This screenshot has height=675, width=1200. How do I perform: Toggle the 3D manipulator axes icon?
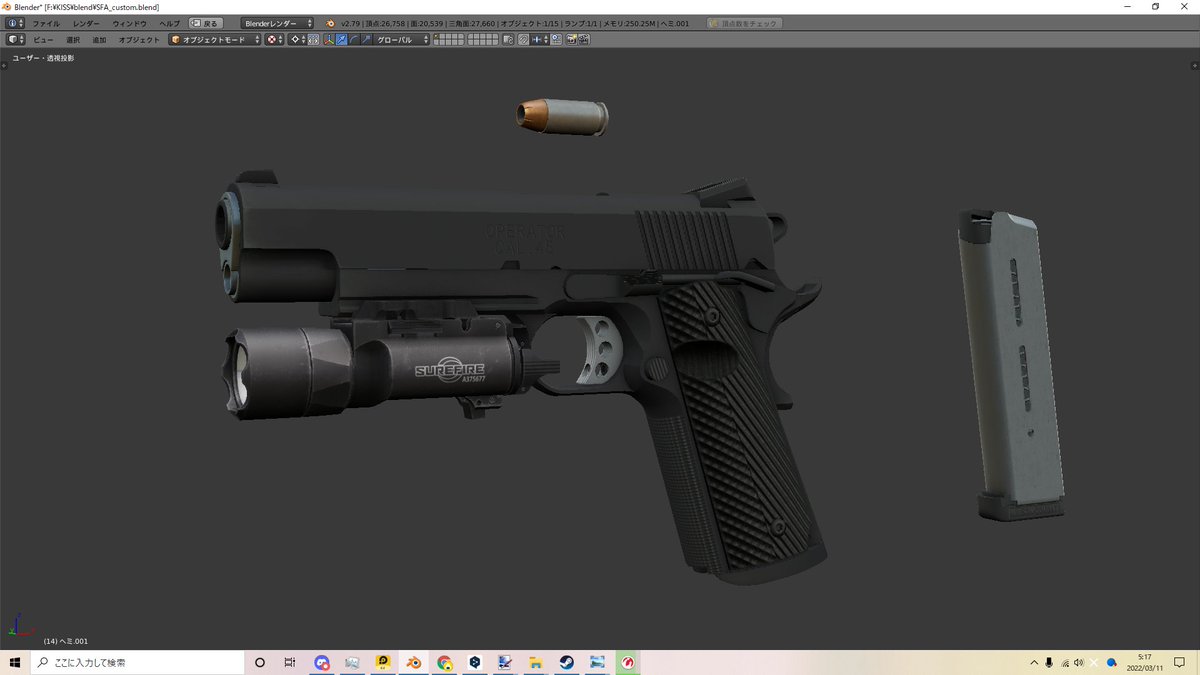329,39
